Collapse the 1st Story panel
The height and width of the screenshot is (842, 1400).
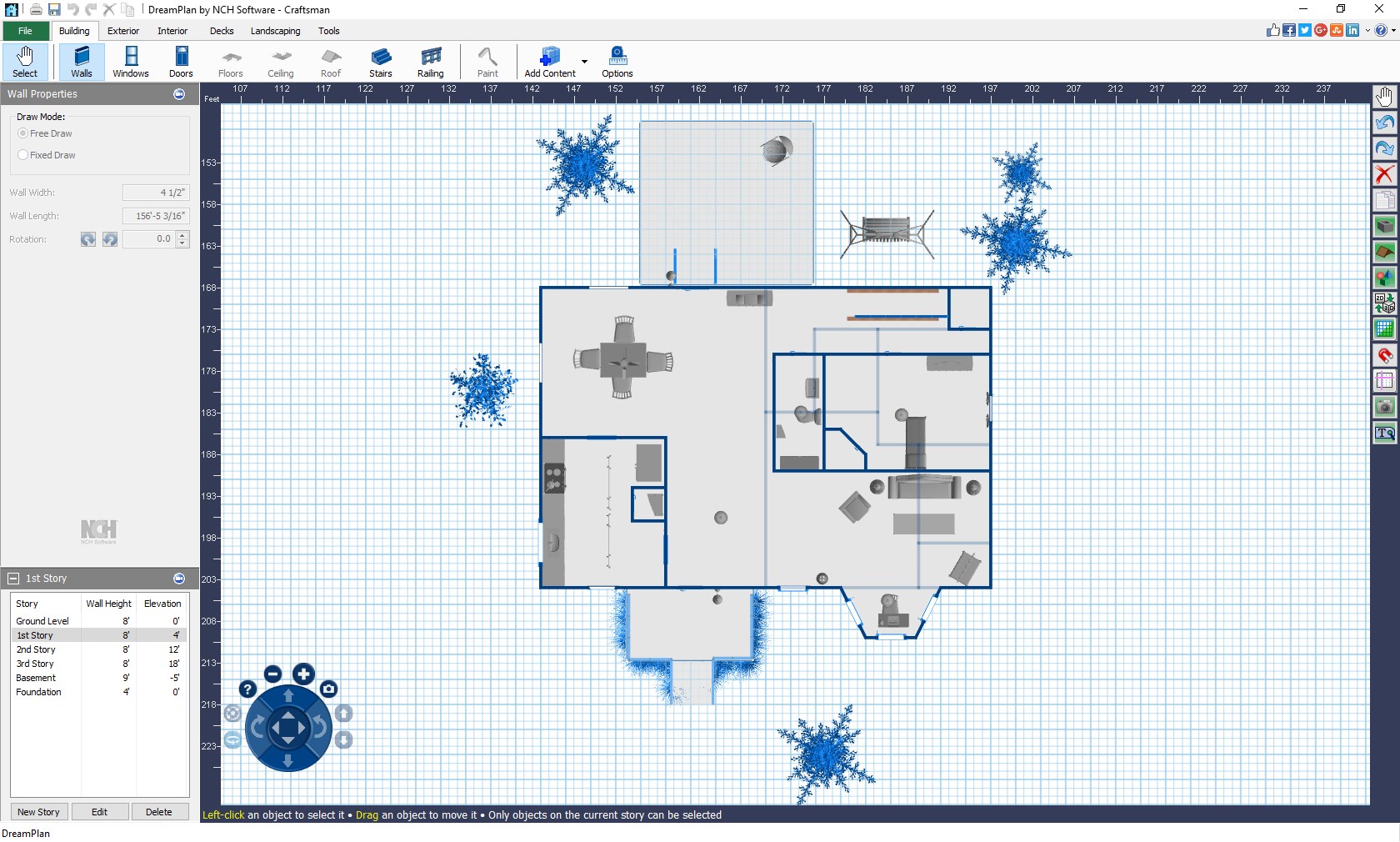(13, 578)
